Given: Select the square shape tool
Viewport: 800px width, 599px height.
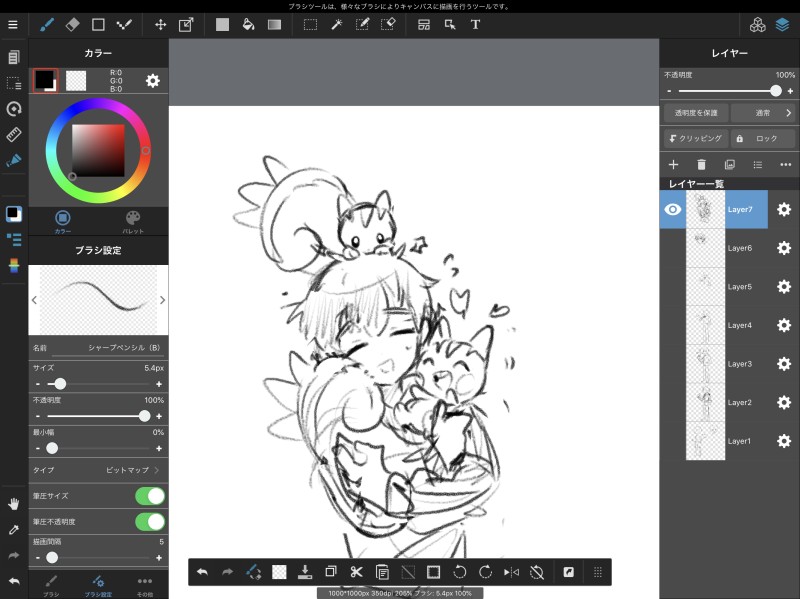Looking at the screenshot, I should click(x=98, y=24).
